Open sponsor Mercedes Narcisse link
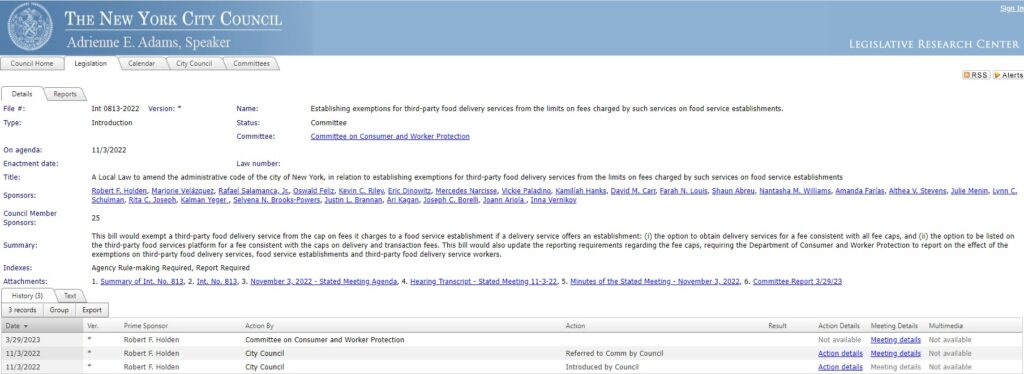 click(x=466, y=191)
